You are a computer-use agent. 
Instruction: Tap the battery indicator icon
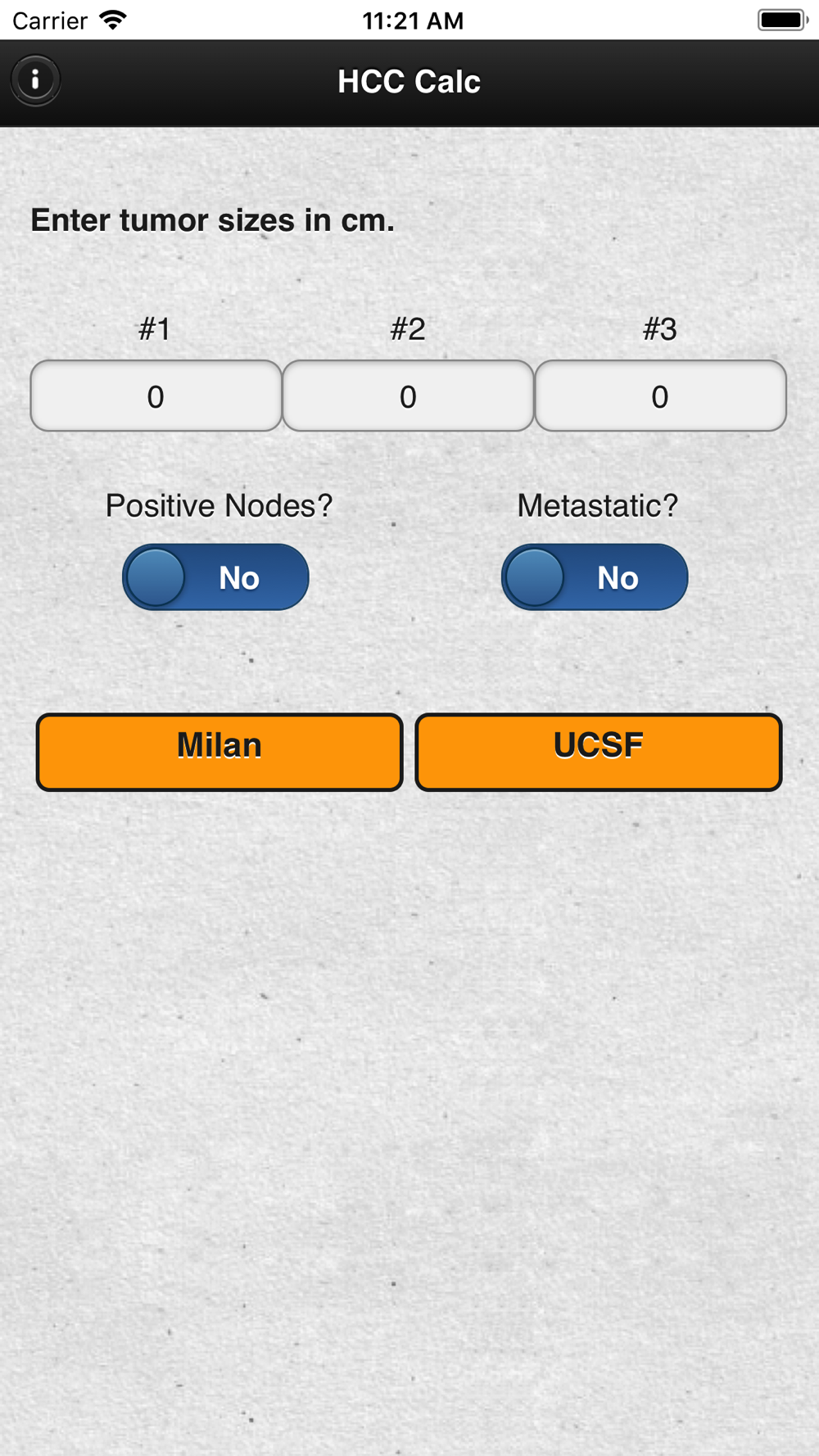783,20
